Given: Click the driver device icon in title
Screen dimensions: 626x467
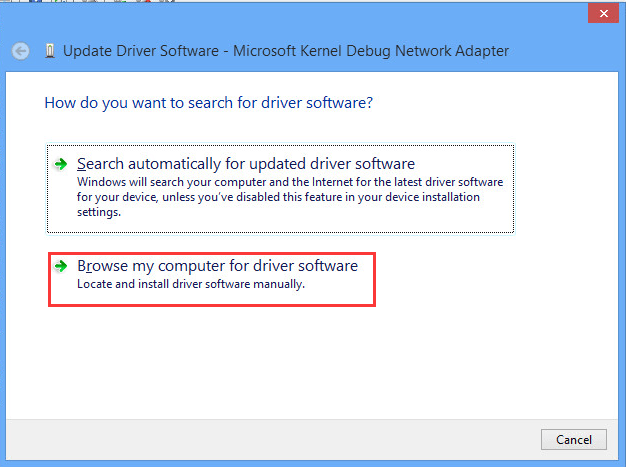Looking at the screenshot, I should click(x=48, y=51).
